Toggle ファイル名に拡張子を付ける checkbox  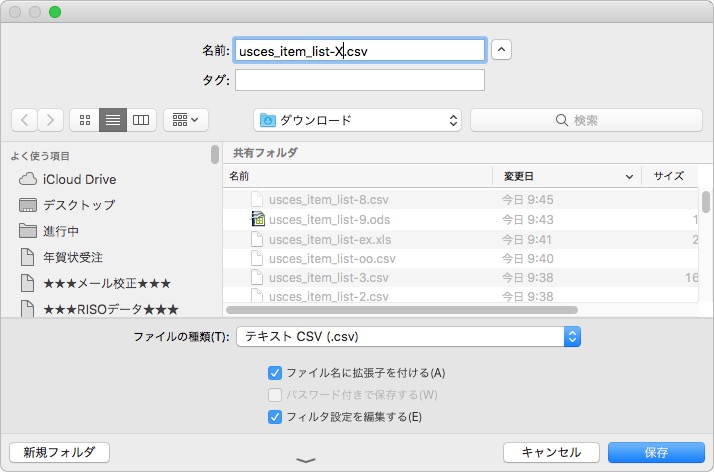click(275, 373)
